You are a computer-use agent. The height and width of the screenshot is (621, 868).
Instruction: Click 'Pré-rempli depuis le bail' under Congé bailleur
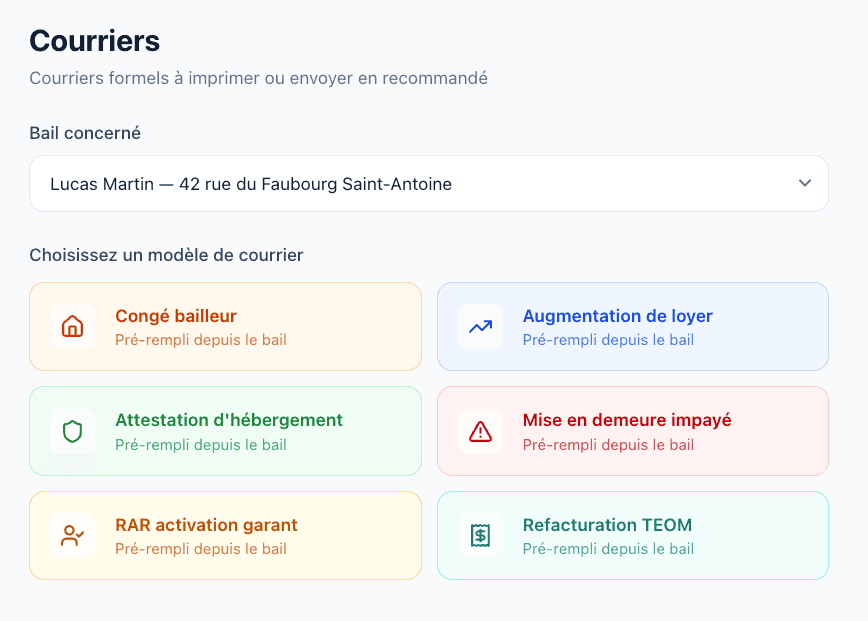201,340
